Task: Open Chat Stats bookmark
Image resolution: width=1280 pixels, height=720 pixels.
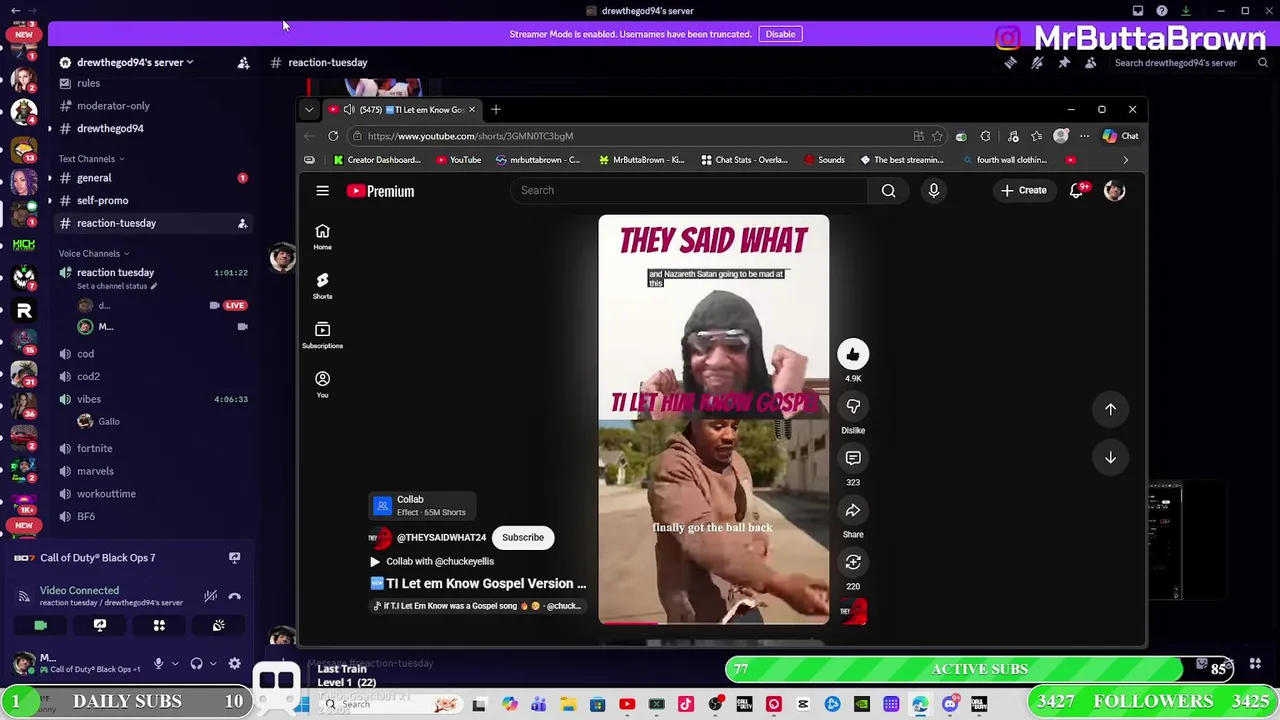Action: click(x=745, y=160)
